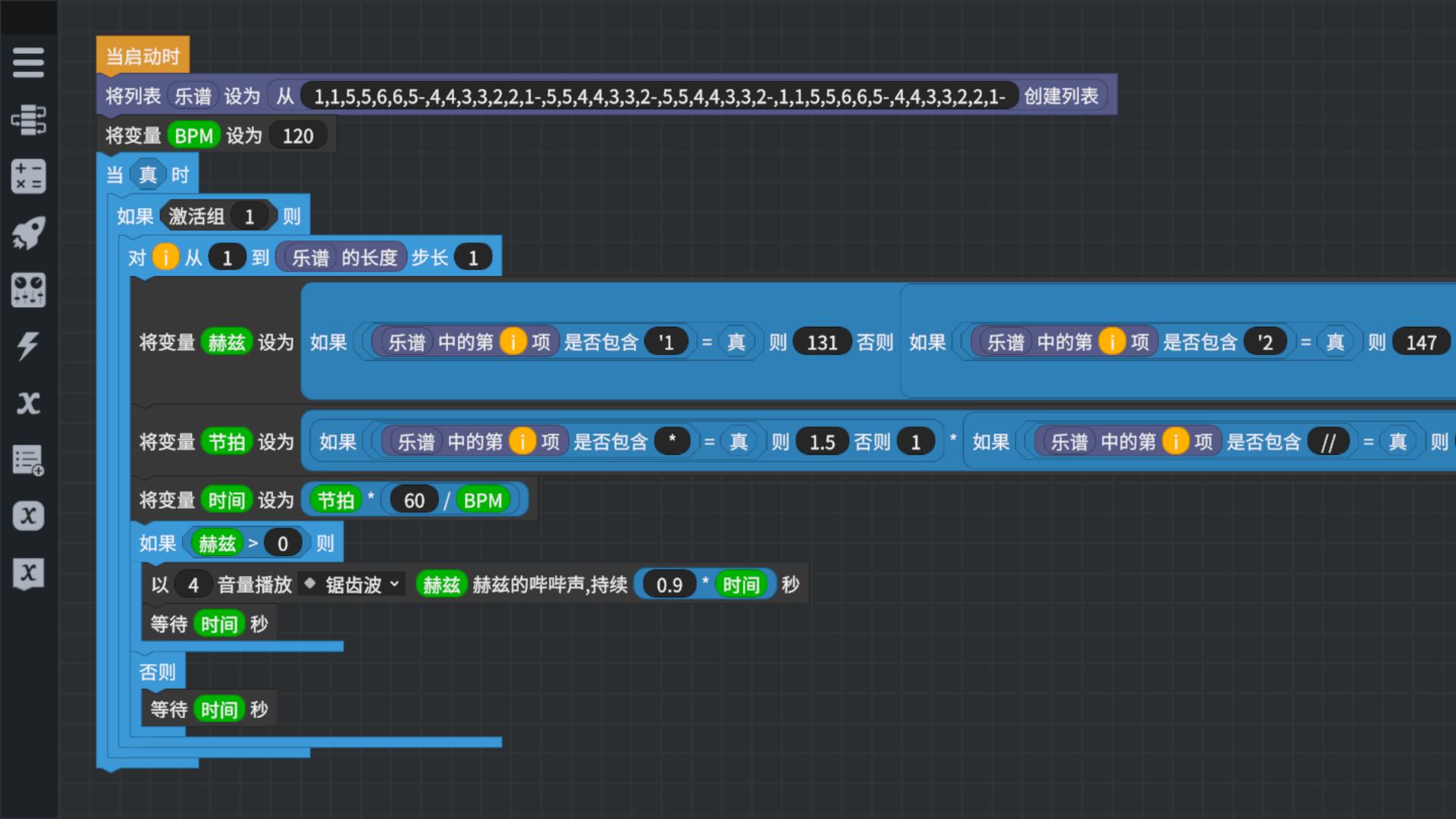Click the 0 value in the 赫兹 > 0 comparison
The image size is (1456, 819).
click(x=283, y=544)
